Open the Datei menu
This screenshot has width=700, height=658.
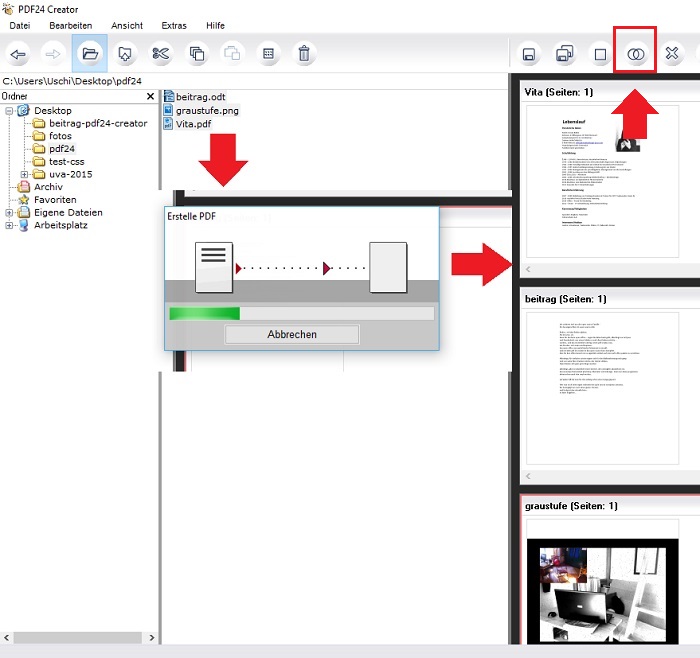tap(20, 25)
